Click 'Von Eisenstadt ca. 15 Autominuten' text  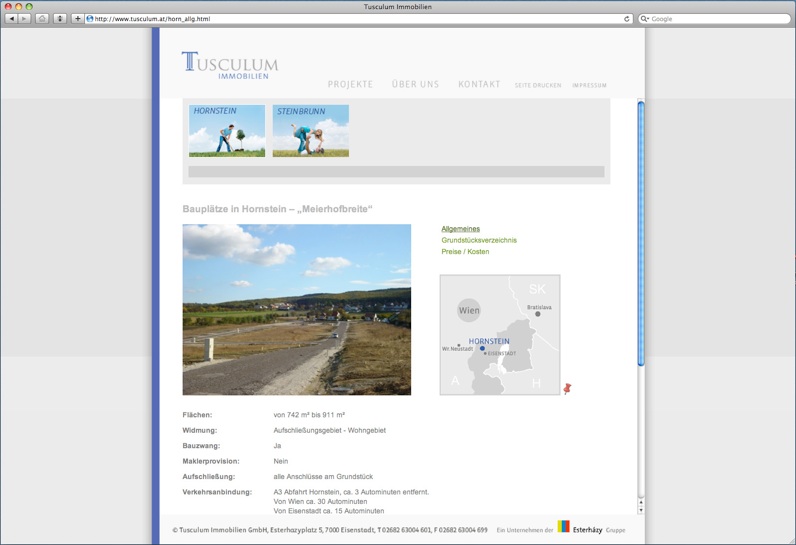pyautogui.click(x=329, y=511)
